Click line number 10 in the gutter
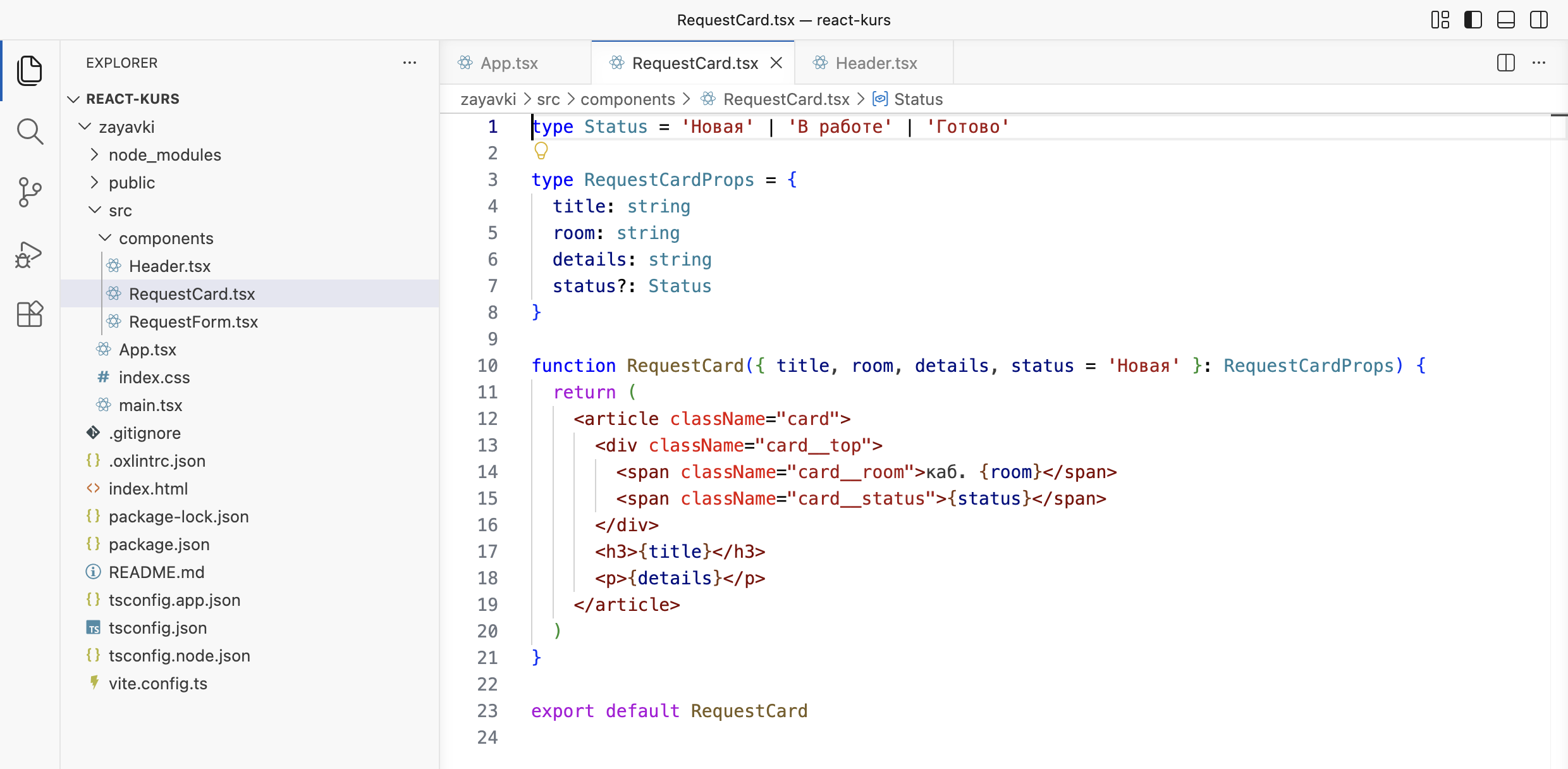This screenshot has width=1568, height=769. (487, 366)
